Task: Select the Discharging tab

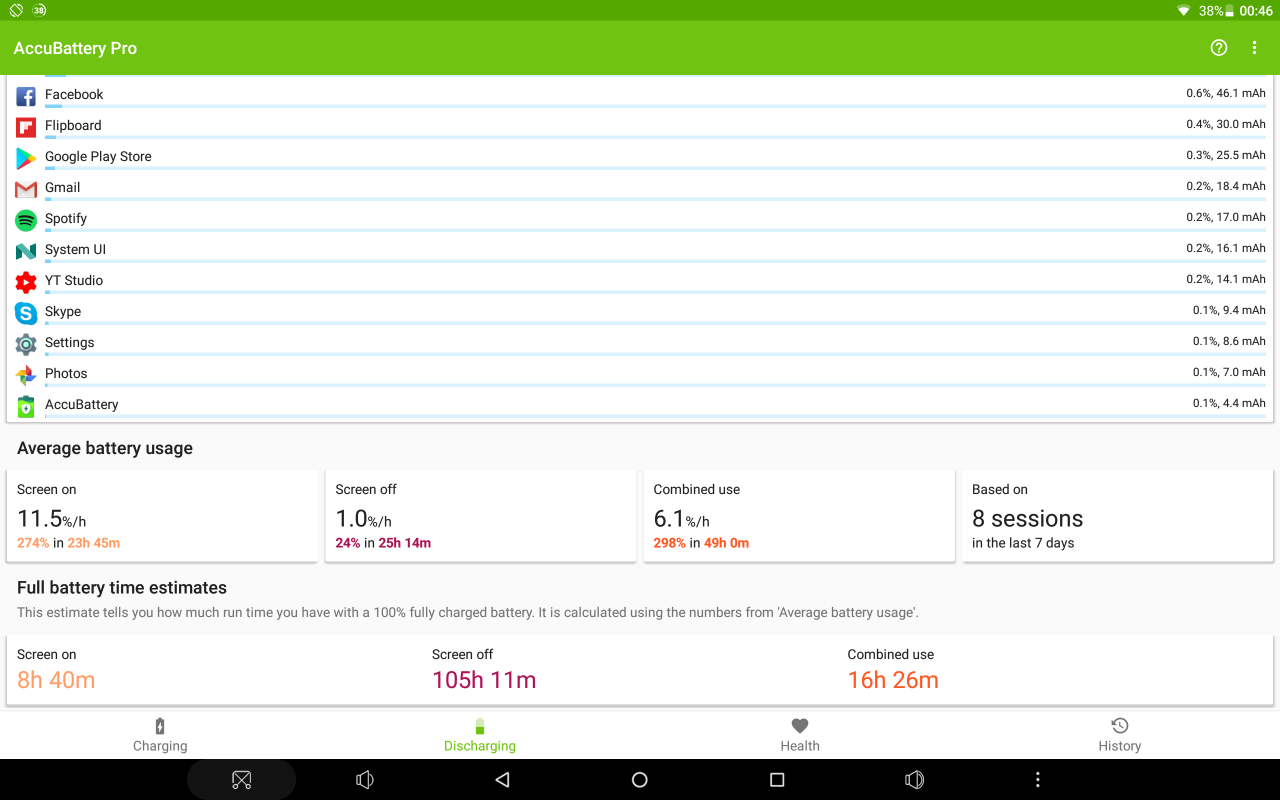Action: (x=480, y=735)
